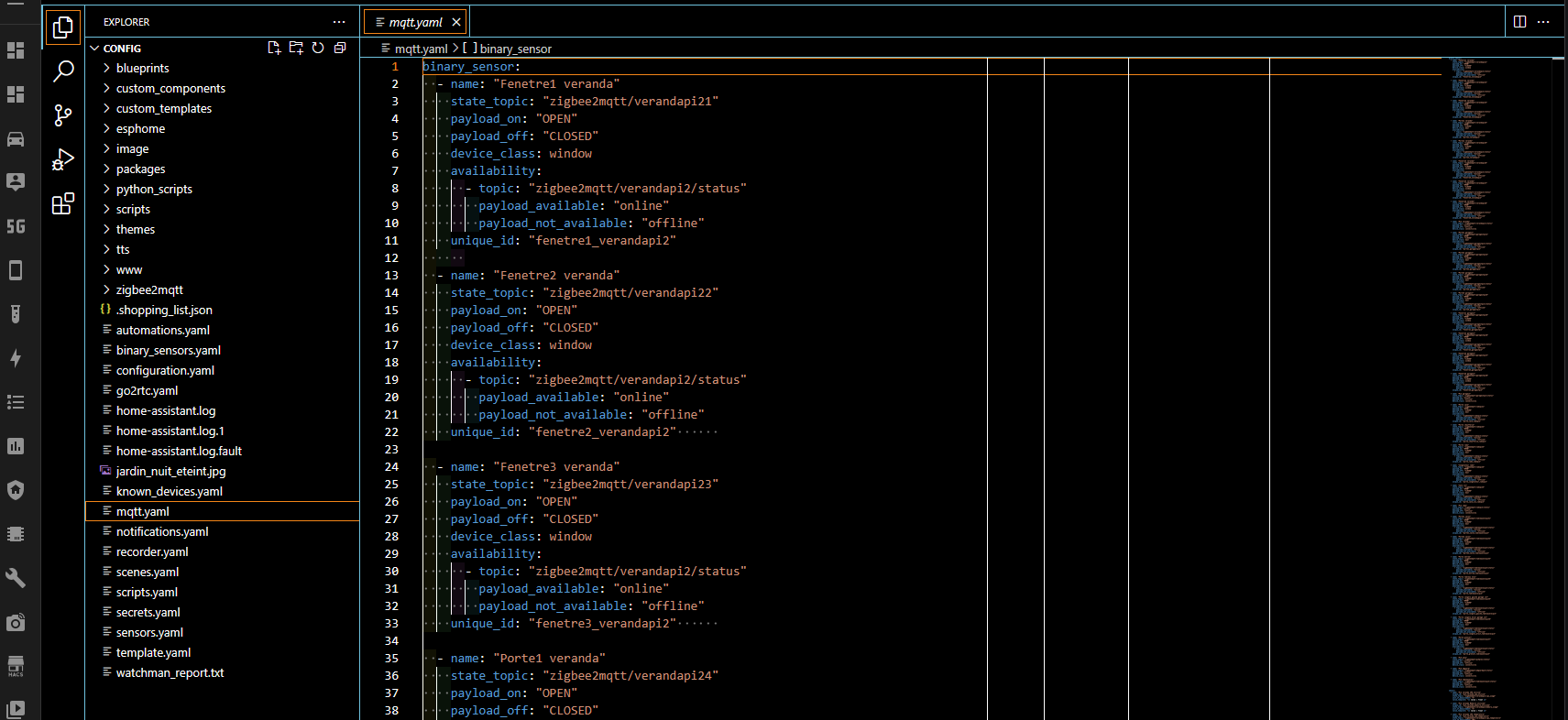Expand the blueprints folder
This screenshot has height=720, width=1568.
point(142,68)
